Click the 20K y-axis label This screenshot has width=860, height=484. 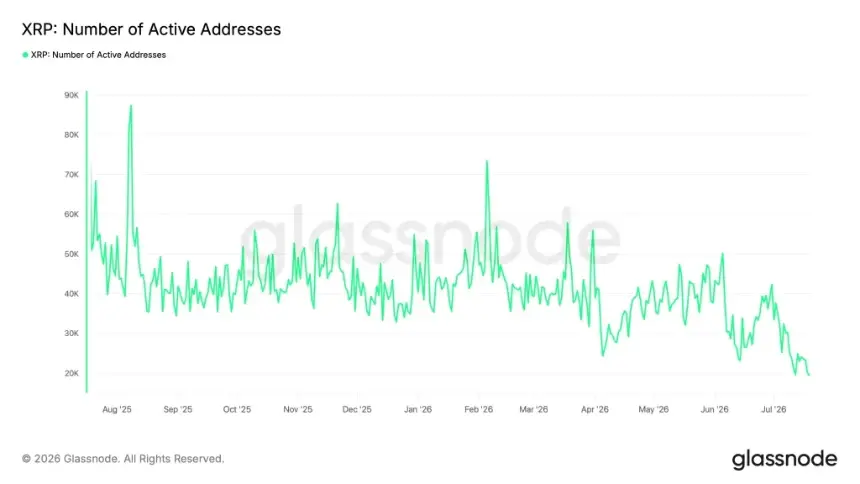coord(71,373)
